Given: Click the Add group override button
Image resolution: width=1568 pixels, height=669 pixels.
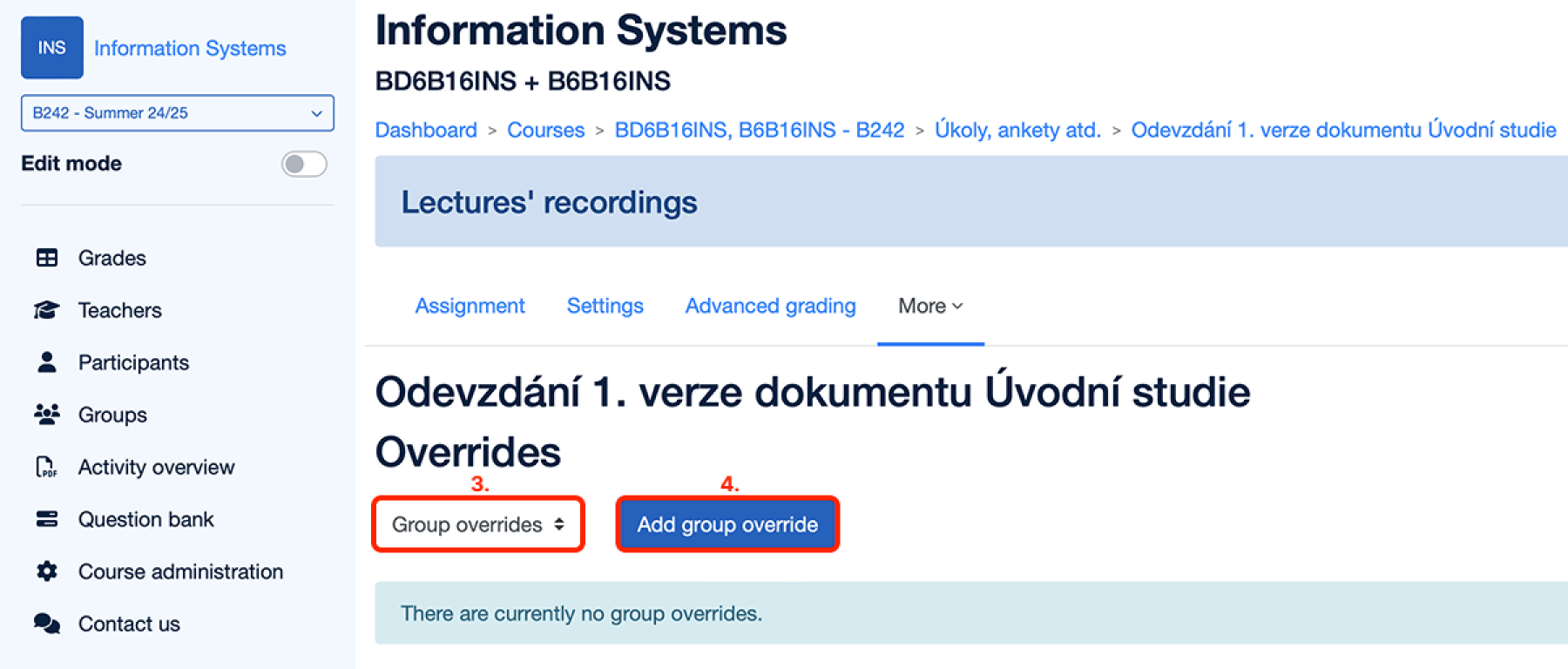Looking at the screenshot, I should pyautogui.click(x=727, y=524).
